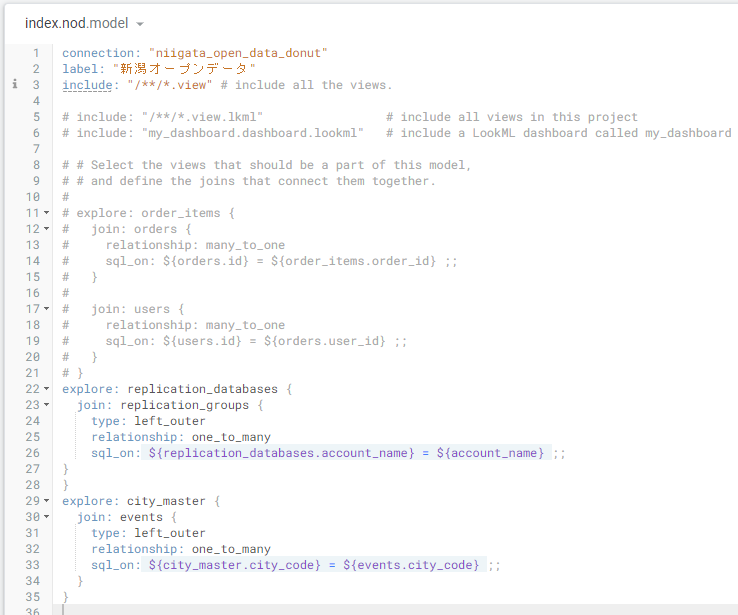The width and height of the screenshot is (738, 615).
Task: Fold the replication_databases explore at line 22
Action: (47, 389)
